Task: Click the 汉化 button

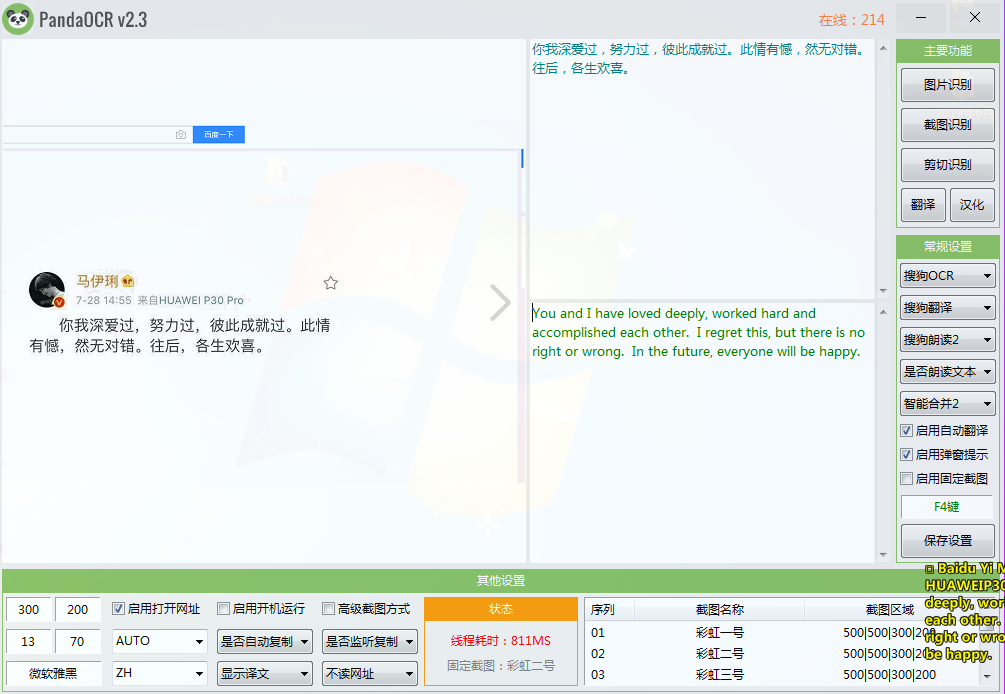Action: coord(972,204)
